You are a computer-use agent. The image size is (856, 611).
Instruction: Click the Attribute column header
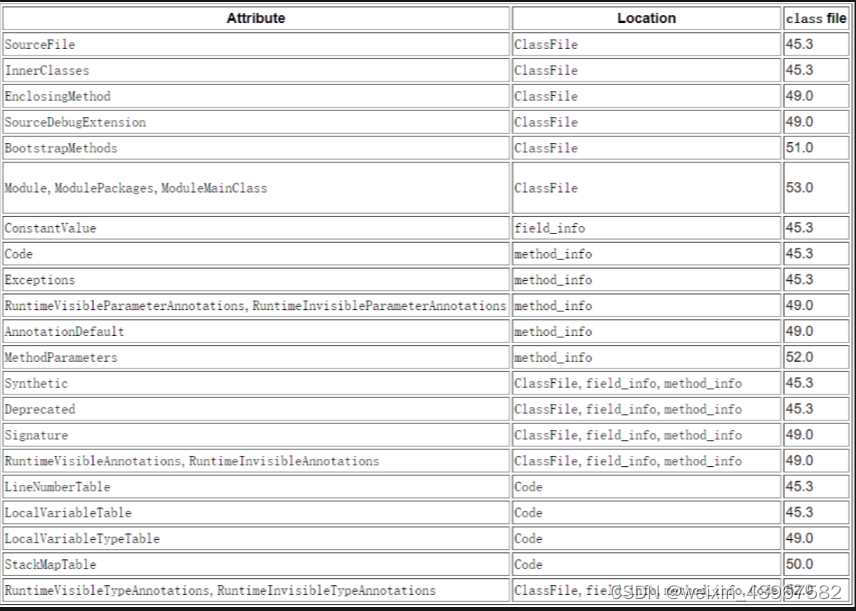256,18
